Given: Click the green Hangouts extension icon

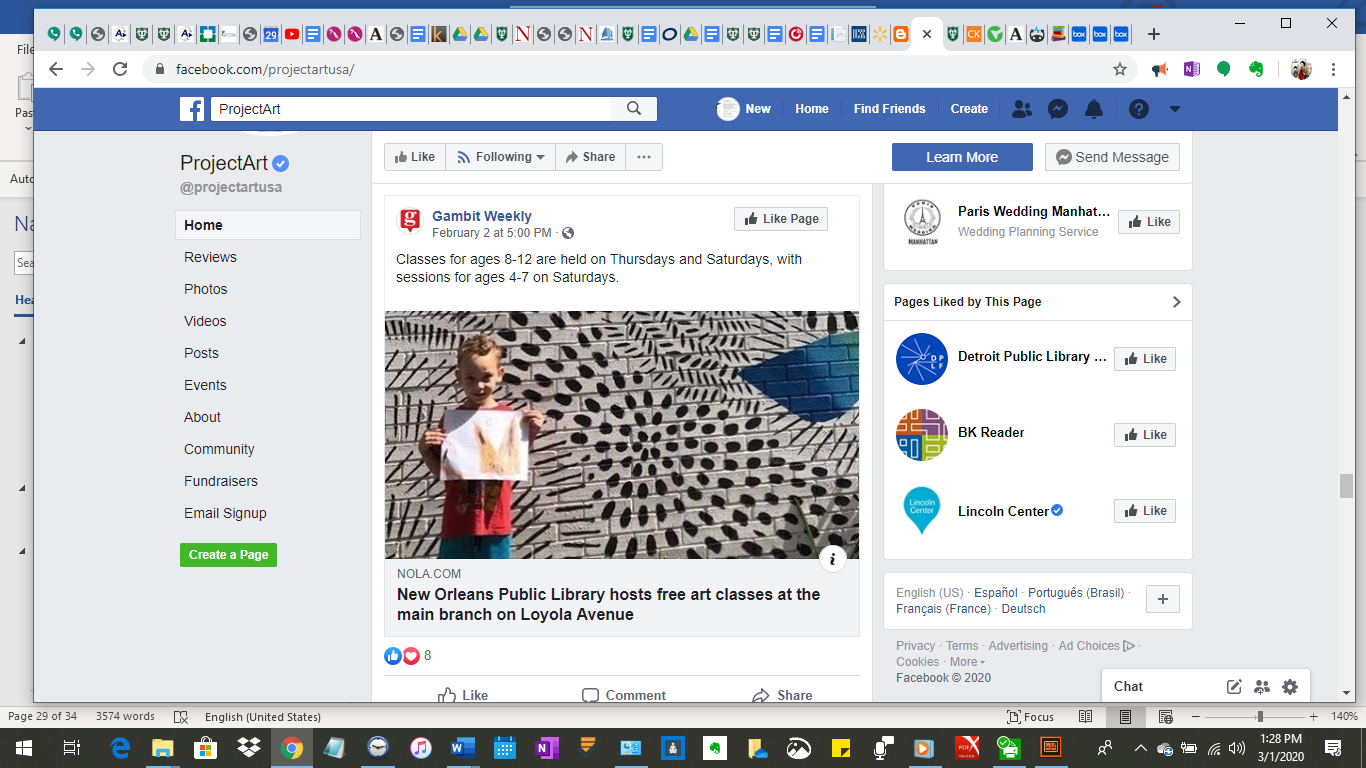Looking at the screenshot, I should 1223,69.
